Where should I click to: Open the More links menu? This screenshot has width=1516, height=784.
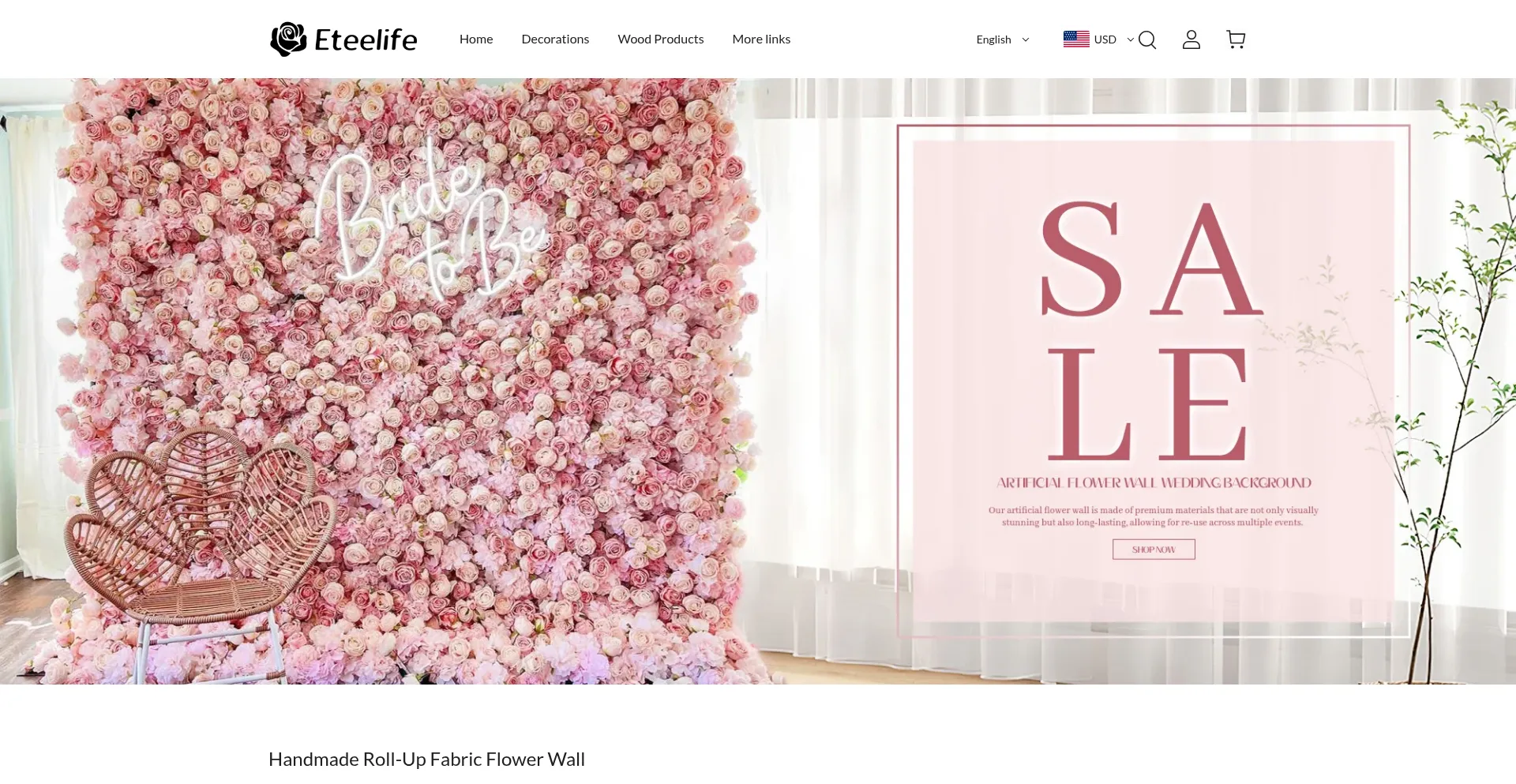pyautogui.click(x=761, y=39)
